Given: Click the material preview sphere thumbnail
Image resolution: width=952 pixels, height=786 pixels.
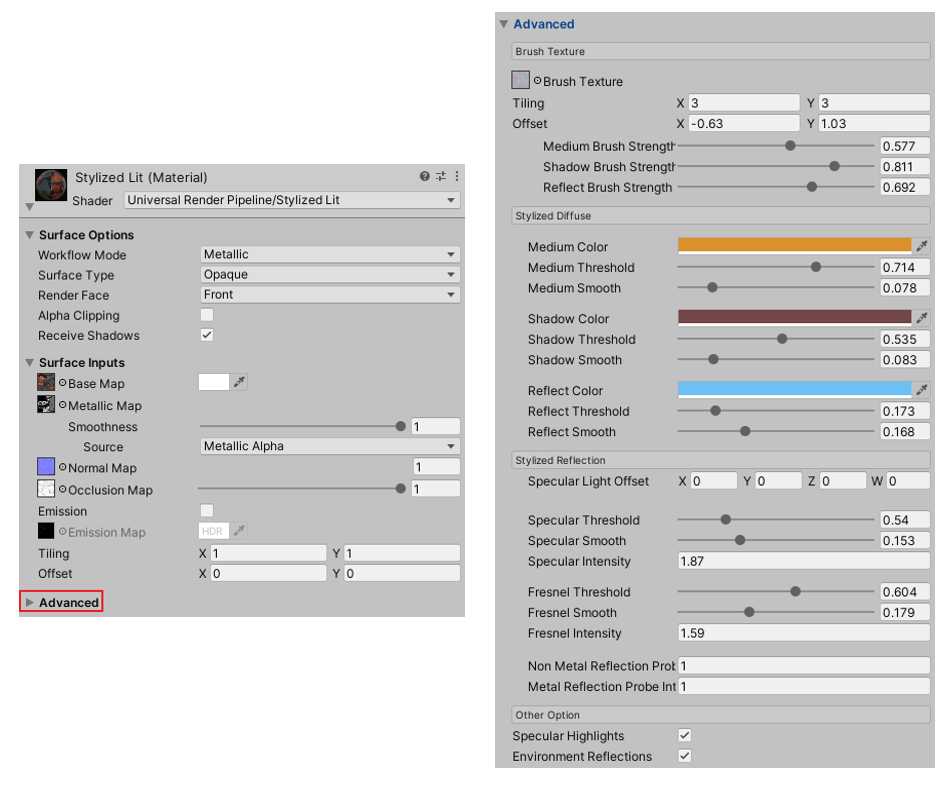Looking at the screenshot, I should click(51, 185).
